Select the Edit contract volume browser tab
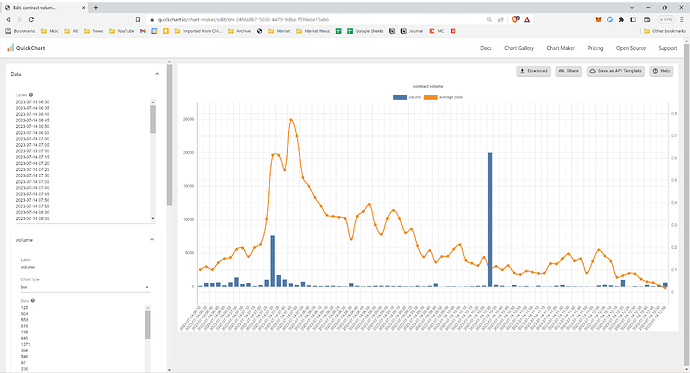This screenshot has width=690, height=373. coord(44,7)
